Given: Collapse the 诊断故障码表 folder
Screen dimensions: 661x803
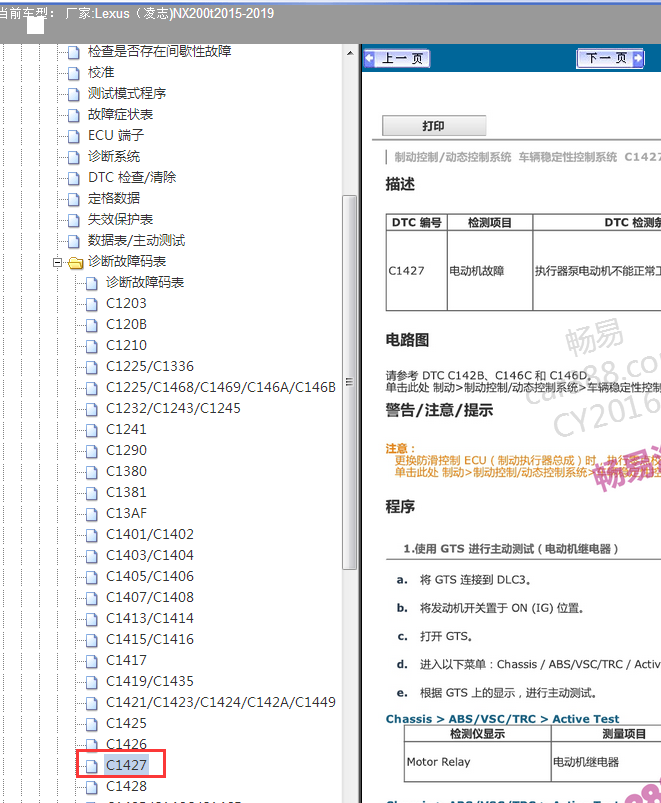Looking at the screenshot, I should pos(57,262).
